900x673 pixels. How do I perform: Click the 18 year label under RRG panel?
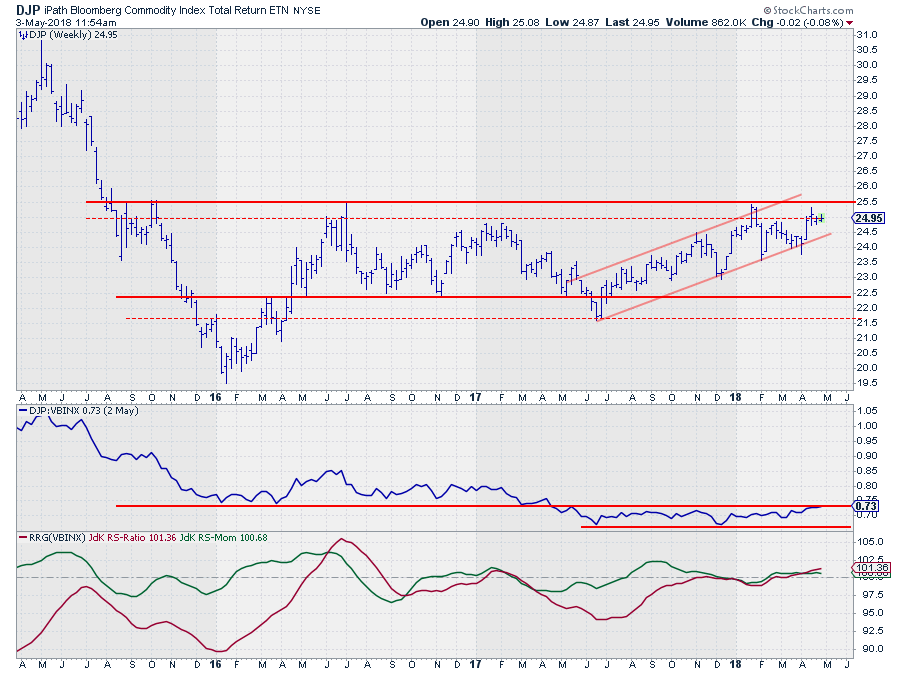point(735,664)
